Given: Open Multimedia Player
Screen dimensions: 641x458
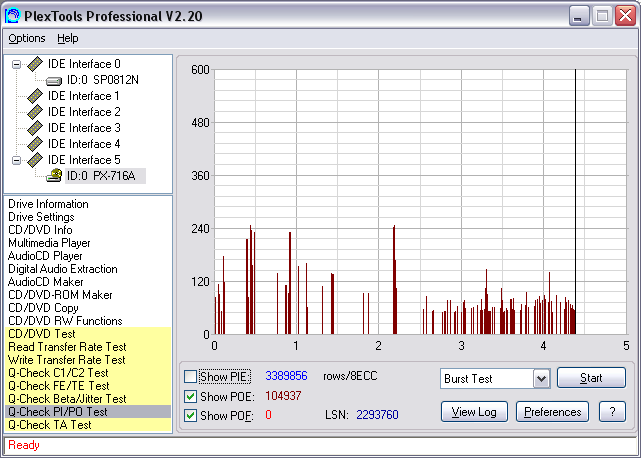Looking at the screenshot, I should point(49,243).
